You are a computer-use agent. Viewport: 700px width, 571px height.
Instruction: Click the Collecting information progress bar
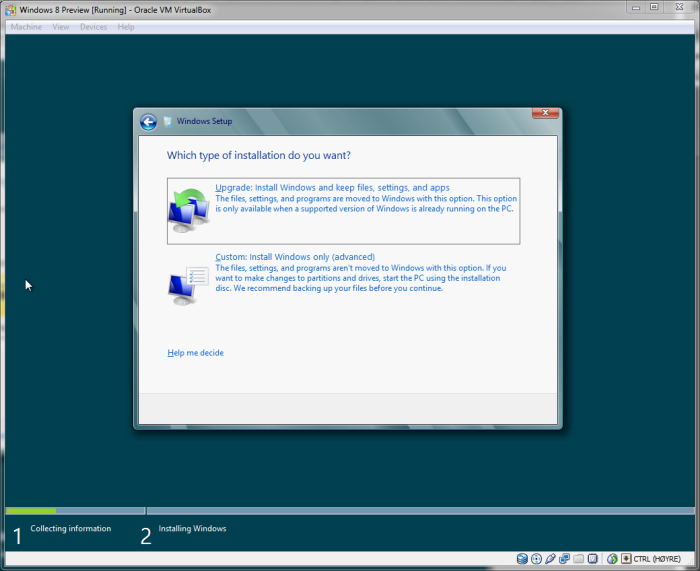tap(75, 510)
